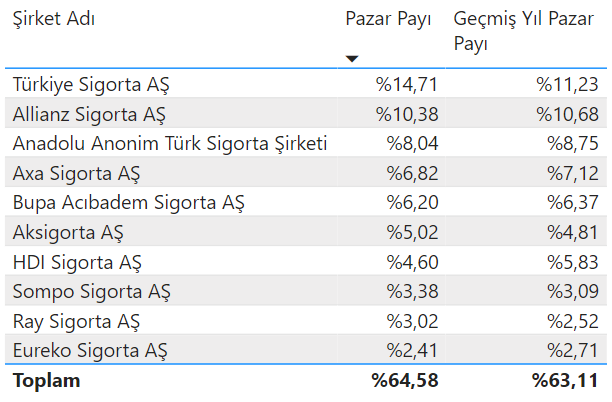The height and width of the screenshot is (402, 612).
Task: Select the %64,58 total market share
Action: [405, 381]
